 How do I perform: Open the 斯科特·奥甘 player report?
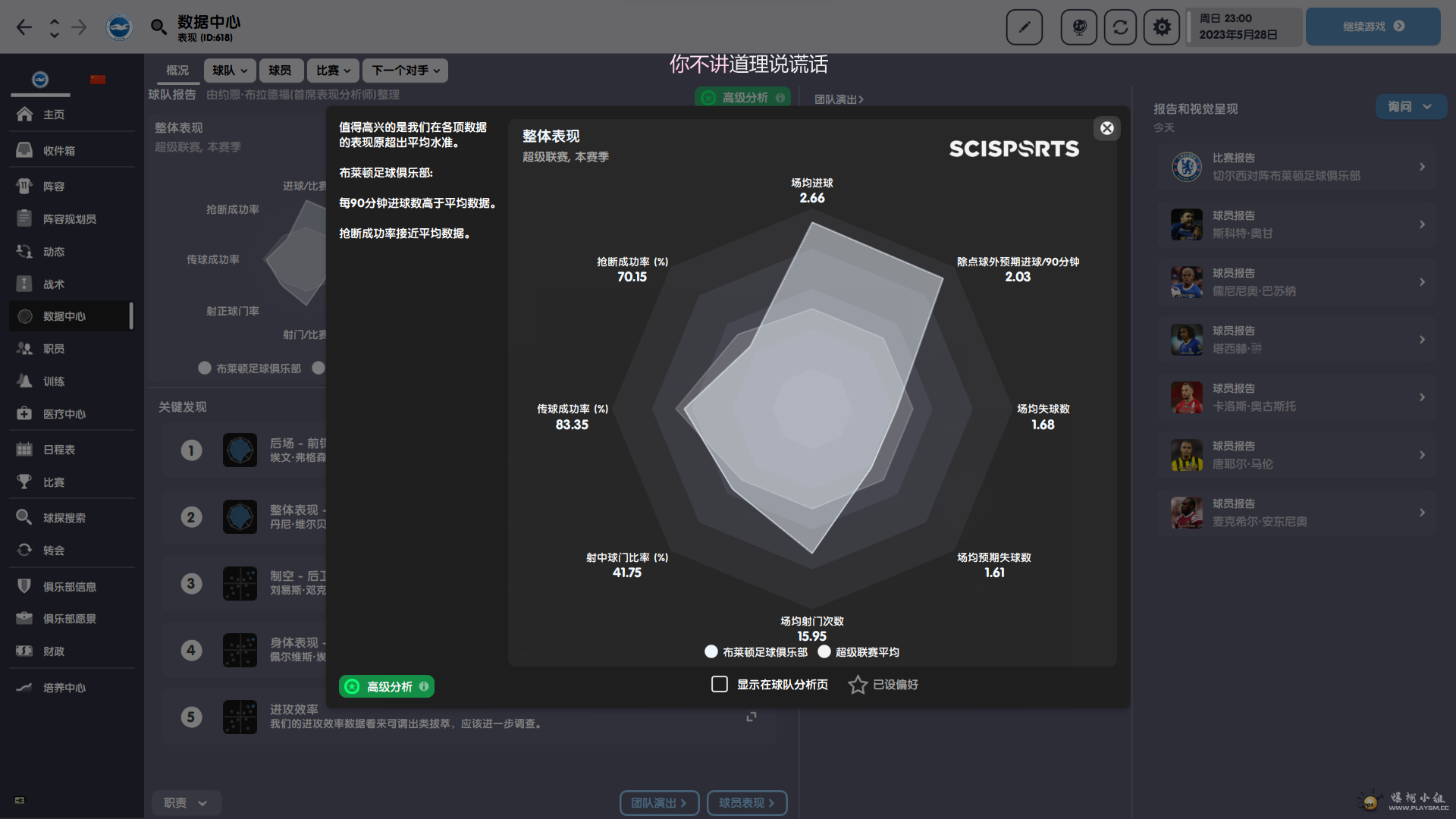[1297, 224]
